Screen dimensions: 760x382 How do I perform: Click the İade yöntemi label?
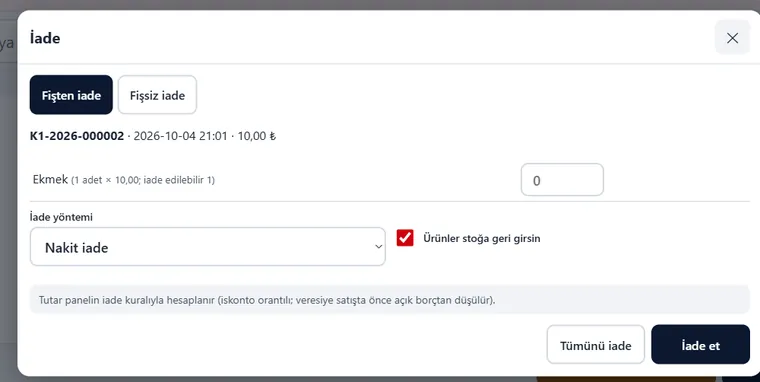(61, 217)
